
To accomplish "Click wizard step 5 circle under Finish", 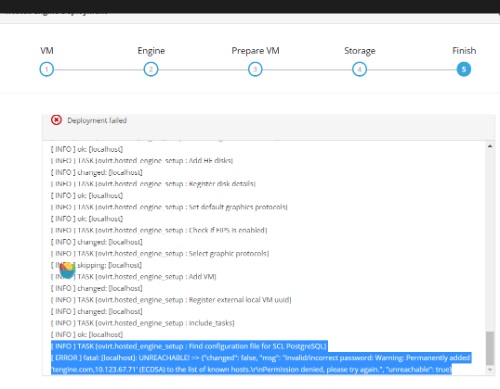I will point(464,69).
